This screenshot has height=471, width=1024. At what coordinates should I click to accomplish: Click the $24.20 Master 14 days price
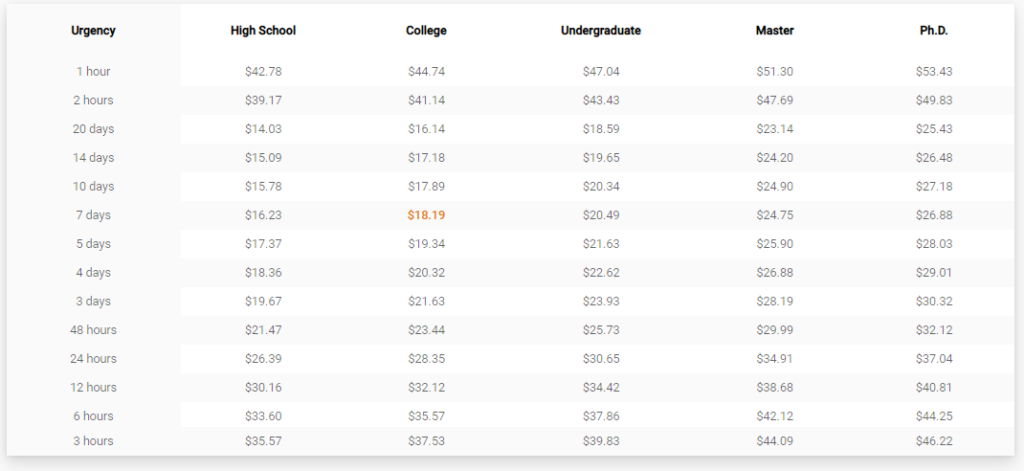[x=775, y=157]
